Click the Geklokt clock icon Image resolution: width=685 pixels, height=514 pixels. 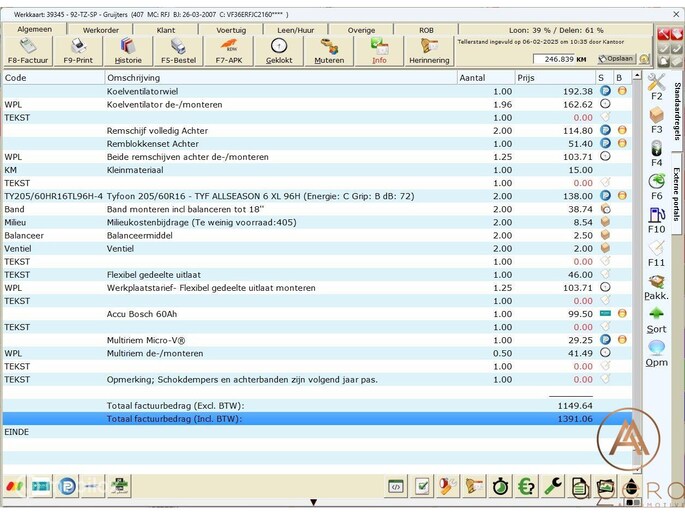pyautogui.click(x=279, y=46)
